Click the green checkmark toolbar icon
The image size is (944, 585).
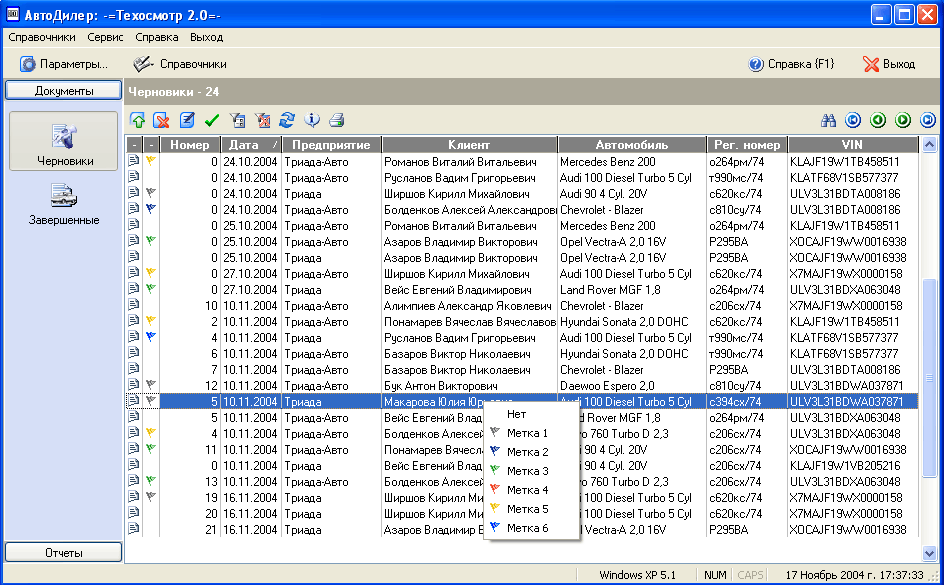pos(212,120)
